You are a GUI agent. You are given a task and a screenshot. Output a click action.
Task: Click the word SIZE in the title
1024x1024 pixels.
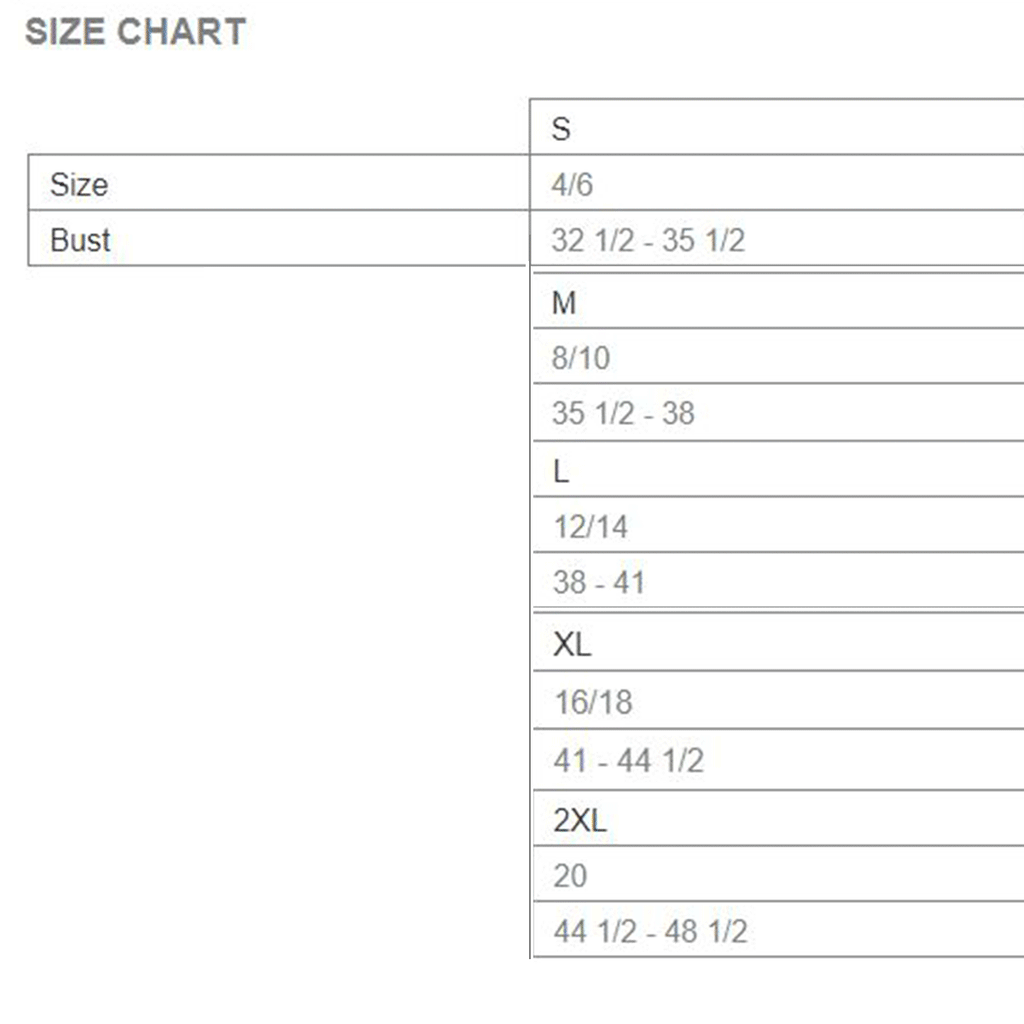(66, 32)
